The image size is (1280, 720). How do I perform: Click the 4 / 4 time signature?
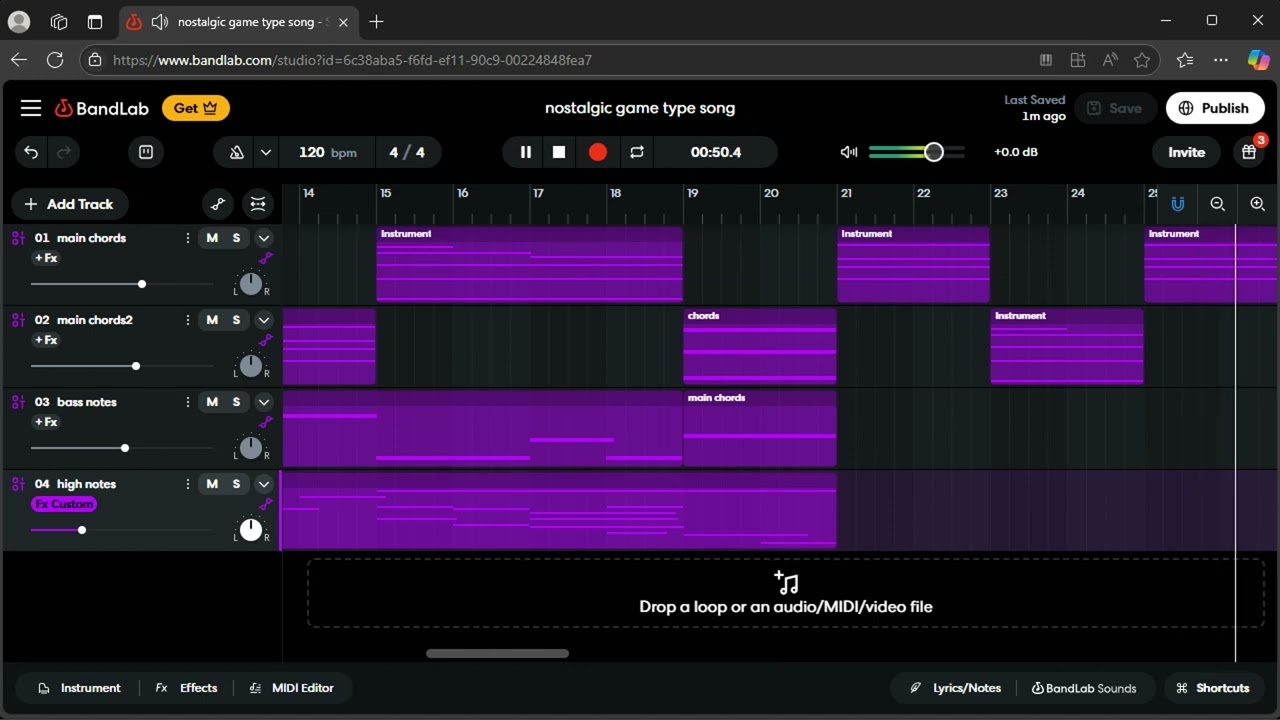point(407,152)
